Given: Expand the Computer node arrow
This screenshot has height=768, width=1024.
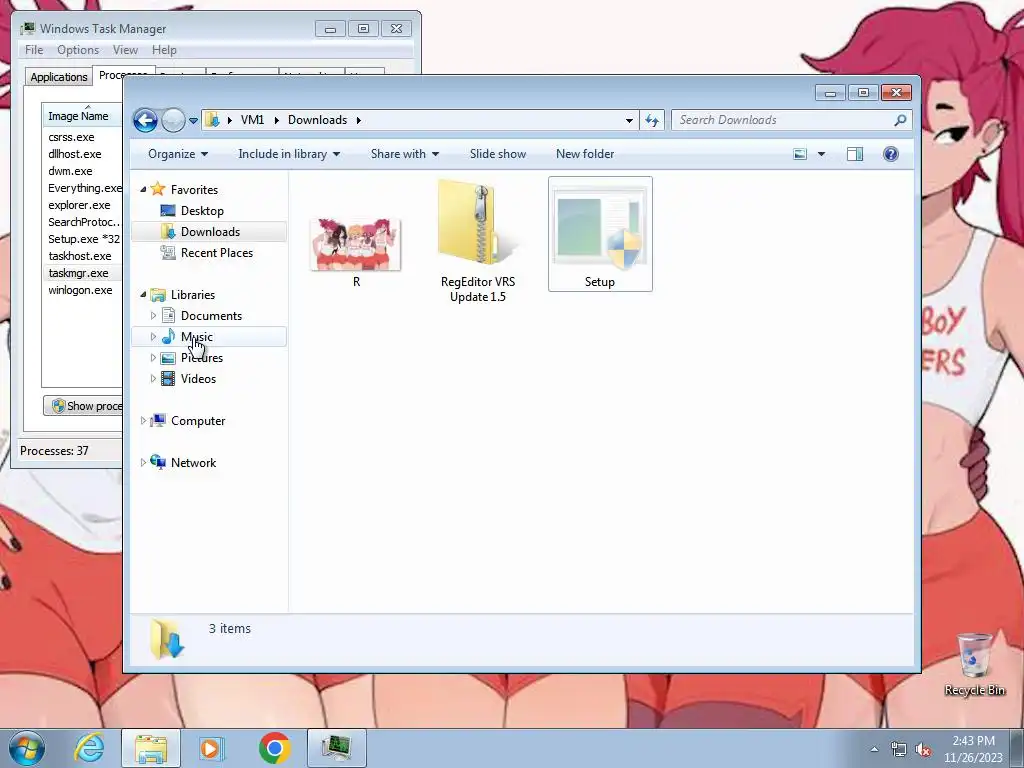Looking at the screenshot, I should coord(144,421).
